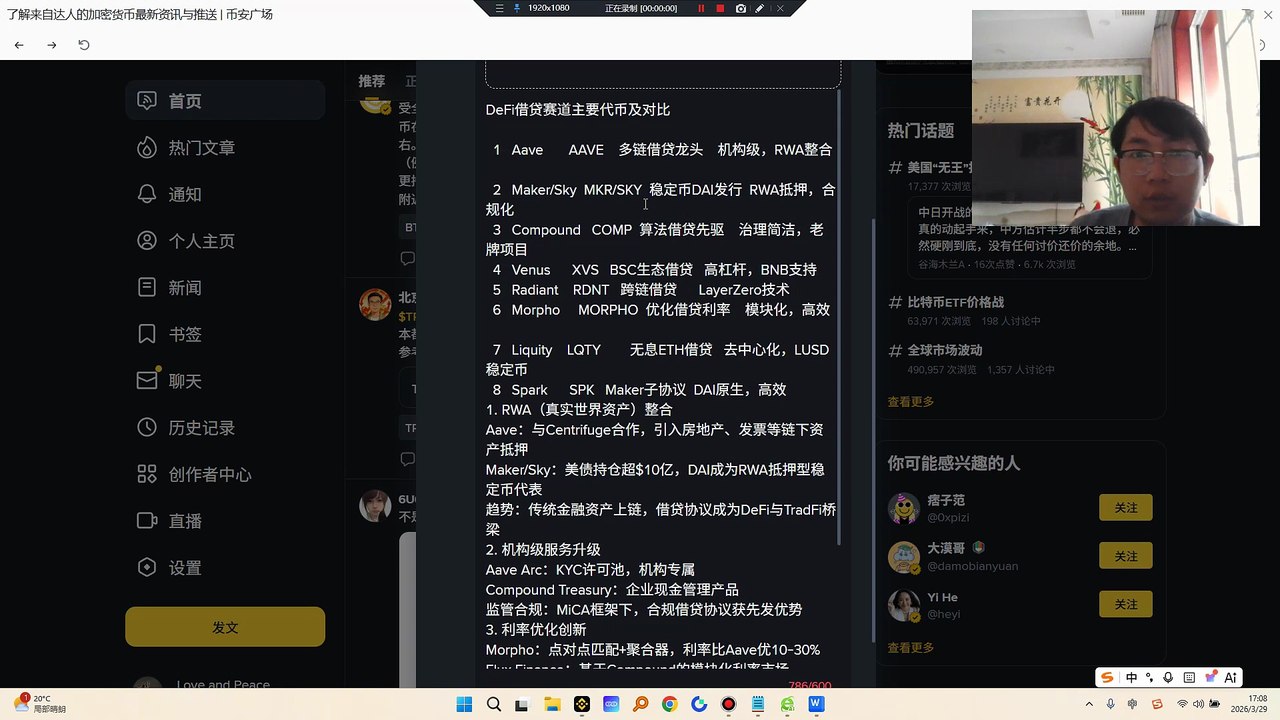Open Windows Start menu
Viewport: 1280px width, 720px height.
[x=464, y=705]
